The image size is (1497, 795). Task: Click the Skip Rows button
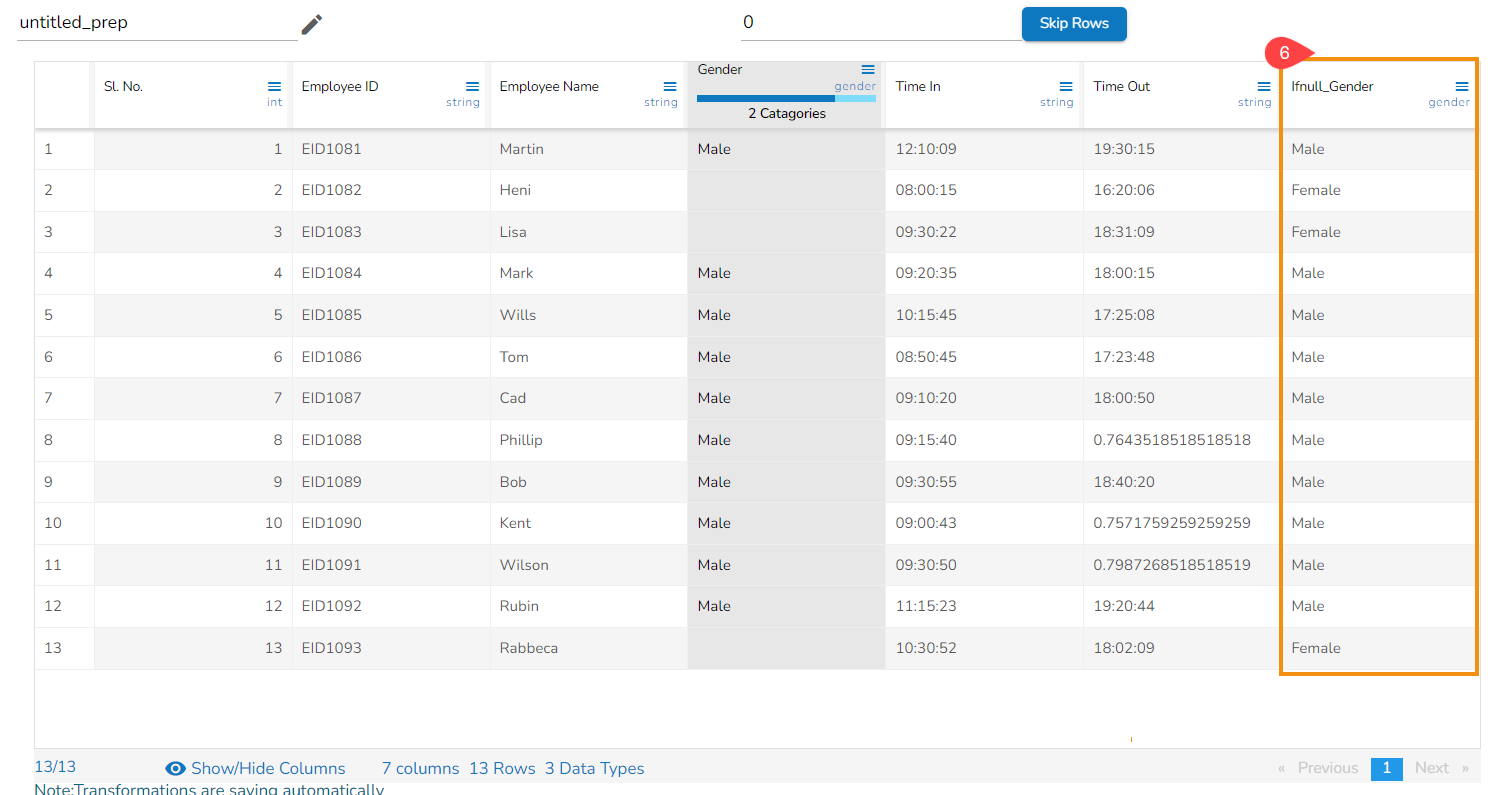(1073, 24)
